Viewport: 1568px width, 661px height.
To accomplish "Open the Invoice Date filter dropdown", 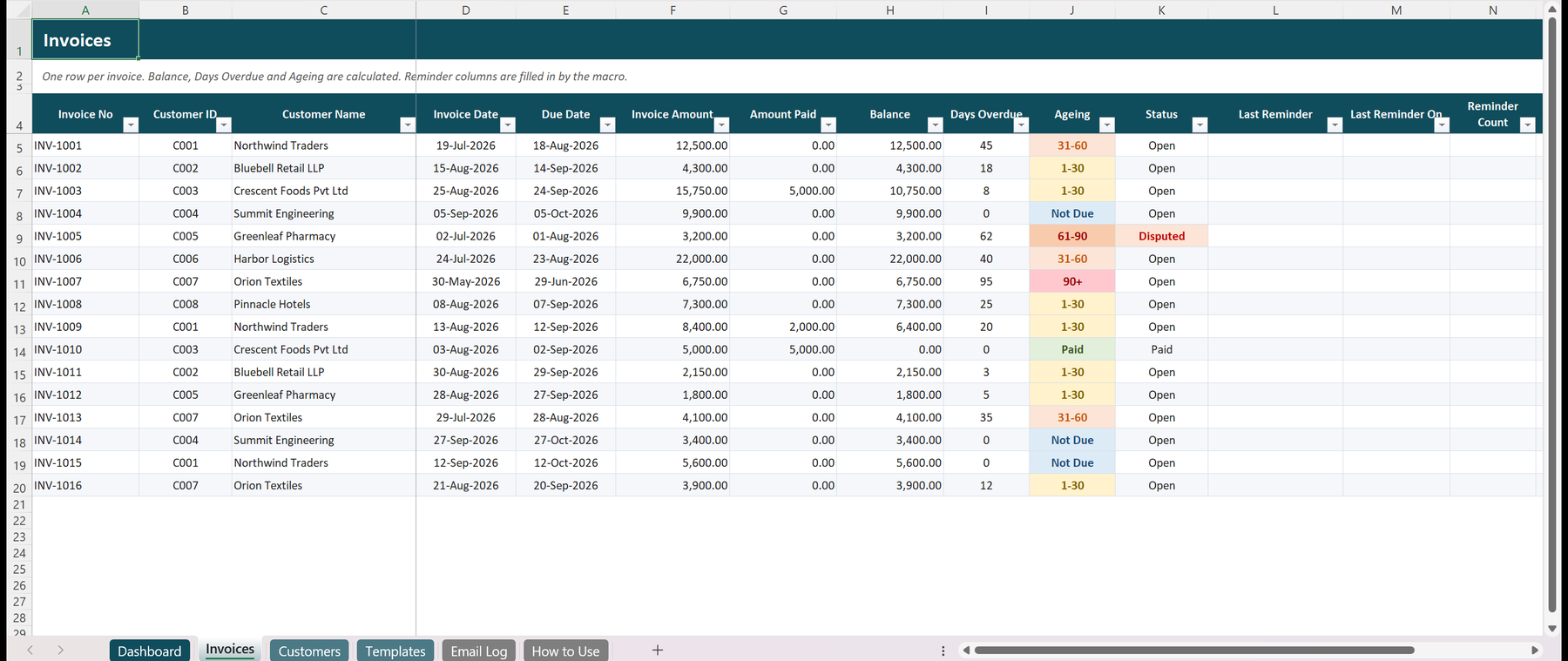I will (x=508, y=125).
